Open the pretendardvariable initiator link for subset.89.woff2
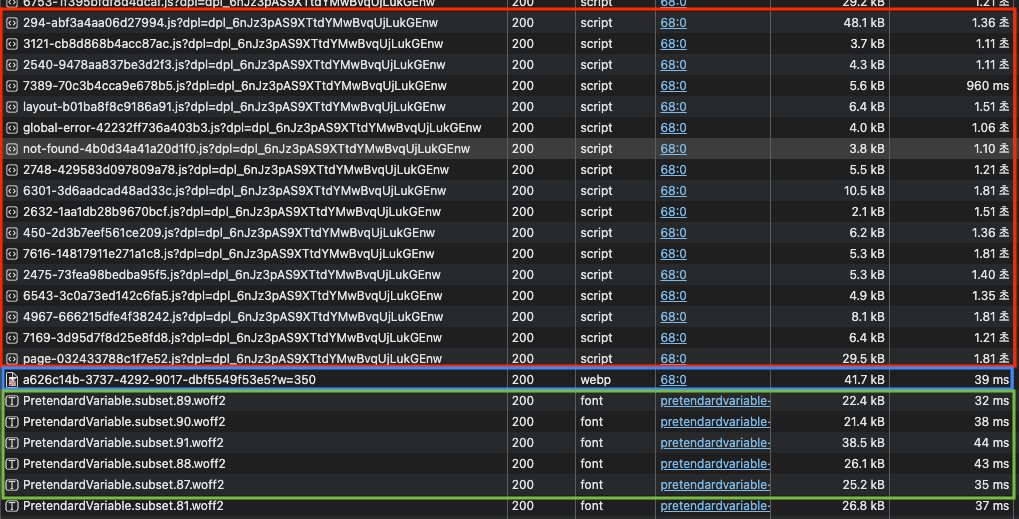Viewport: 1019px width, 519px height. coord(715,401)
